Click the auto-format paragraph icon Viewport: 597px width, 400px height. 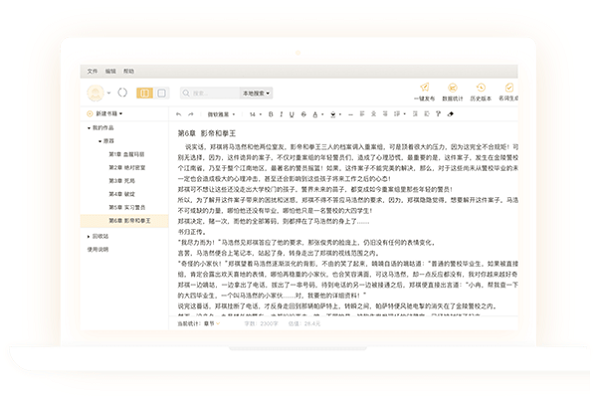[438, 114]
